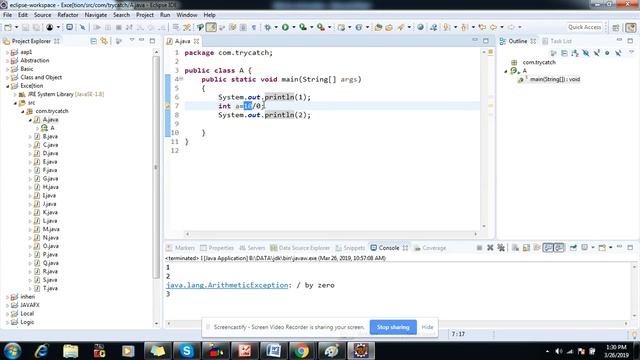The image size is (640, 360).
Task: Click the New wizard toolbar icon
Action: (x=8, y=27)
